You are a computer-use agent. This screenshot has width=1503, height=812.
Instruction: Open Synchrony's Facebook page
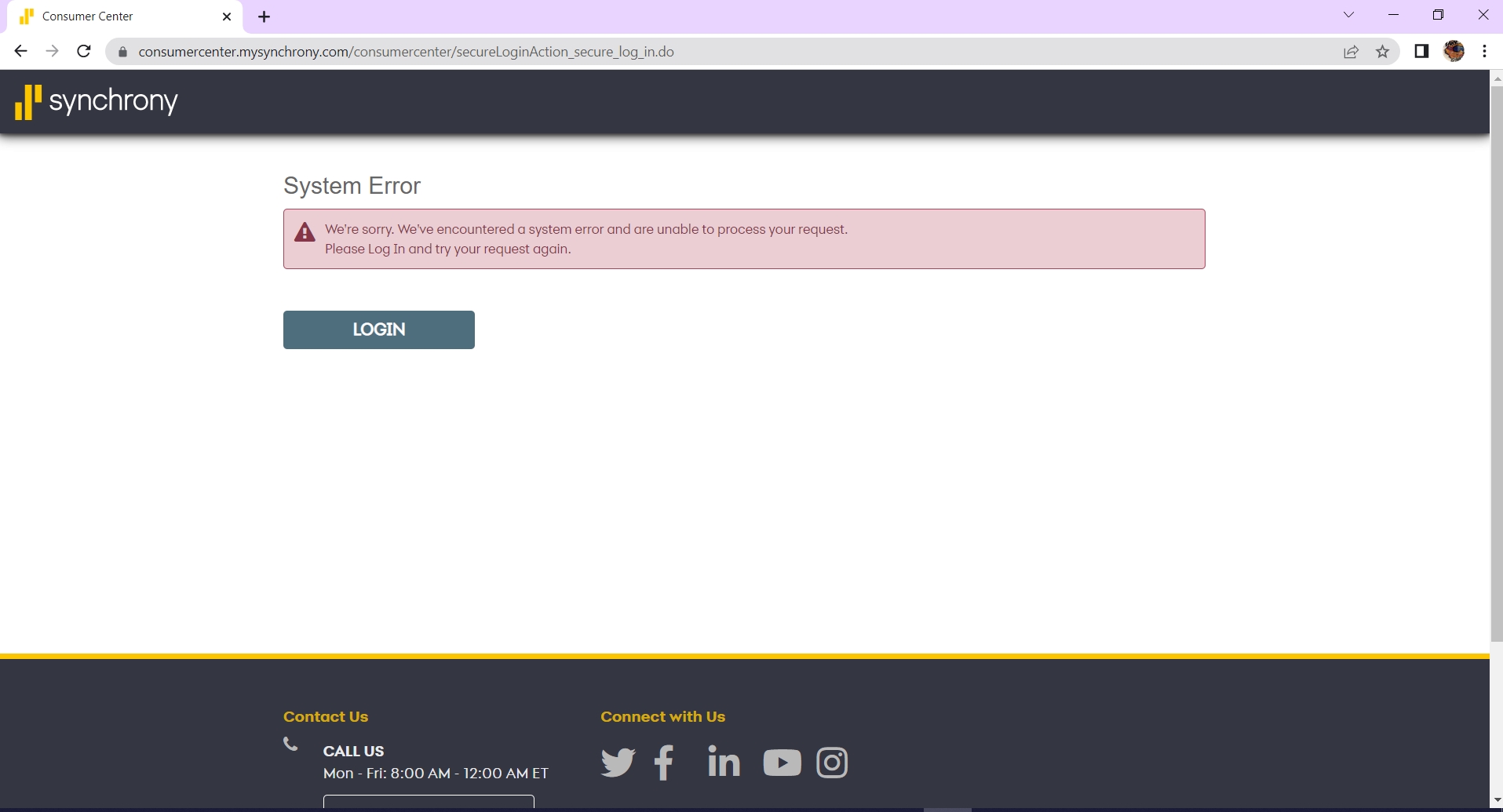(664, 762)
